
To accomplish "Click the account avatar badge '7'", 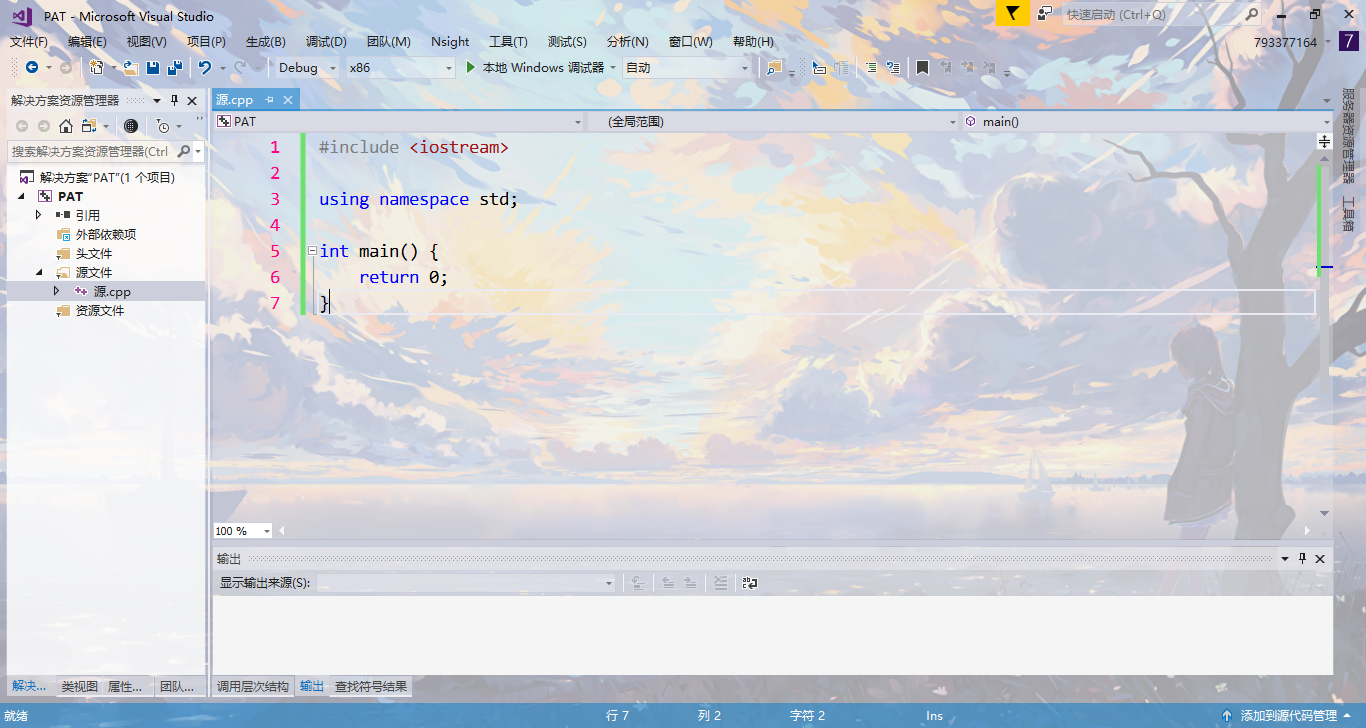I will coord(1348,41).
